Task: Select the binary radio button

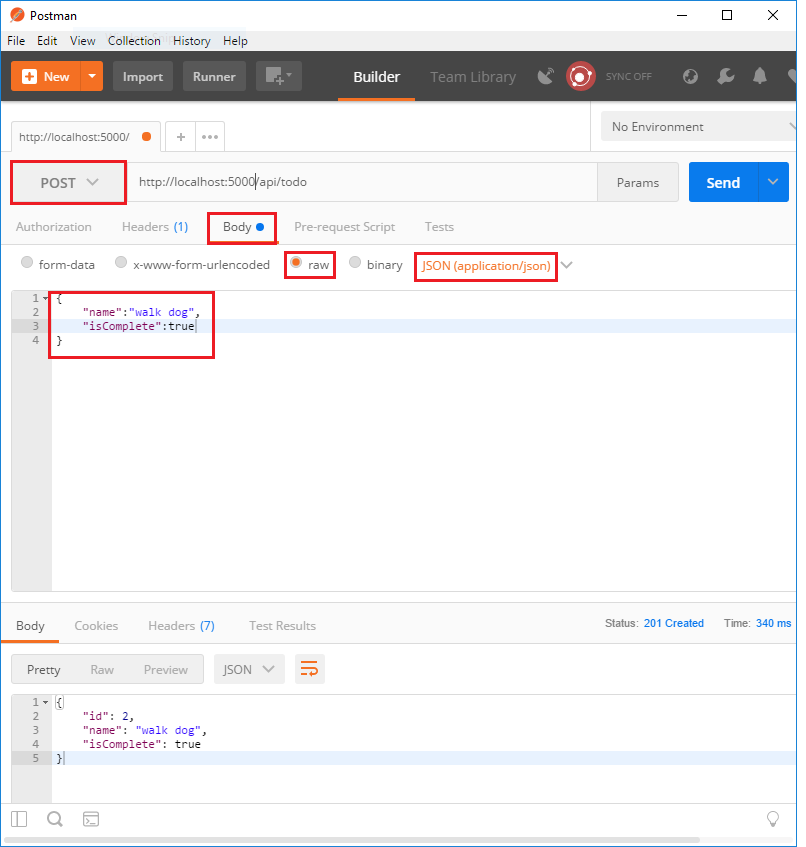Action: [x=355, y=263]
